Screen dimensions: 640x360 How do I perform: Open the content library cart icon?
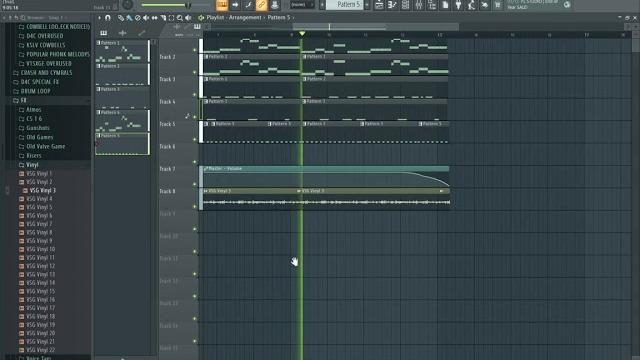(x=498, y=5)
